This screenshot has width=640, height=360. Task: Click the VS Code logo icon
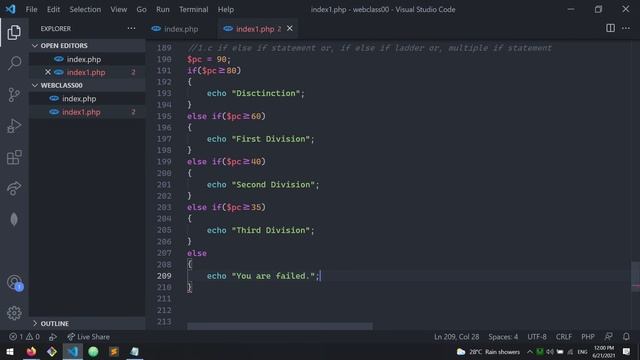[11, 9]
